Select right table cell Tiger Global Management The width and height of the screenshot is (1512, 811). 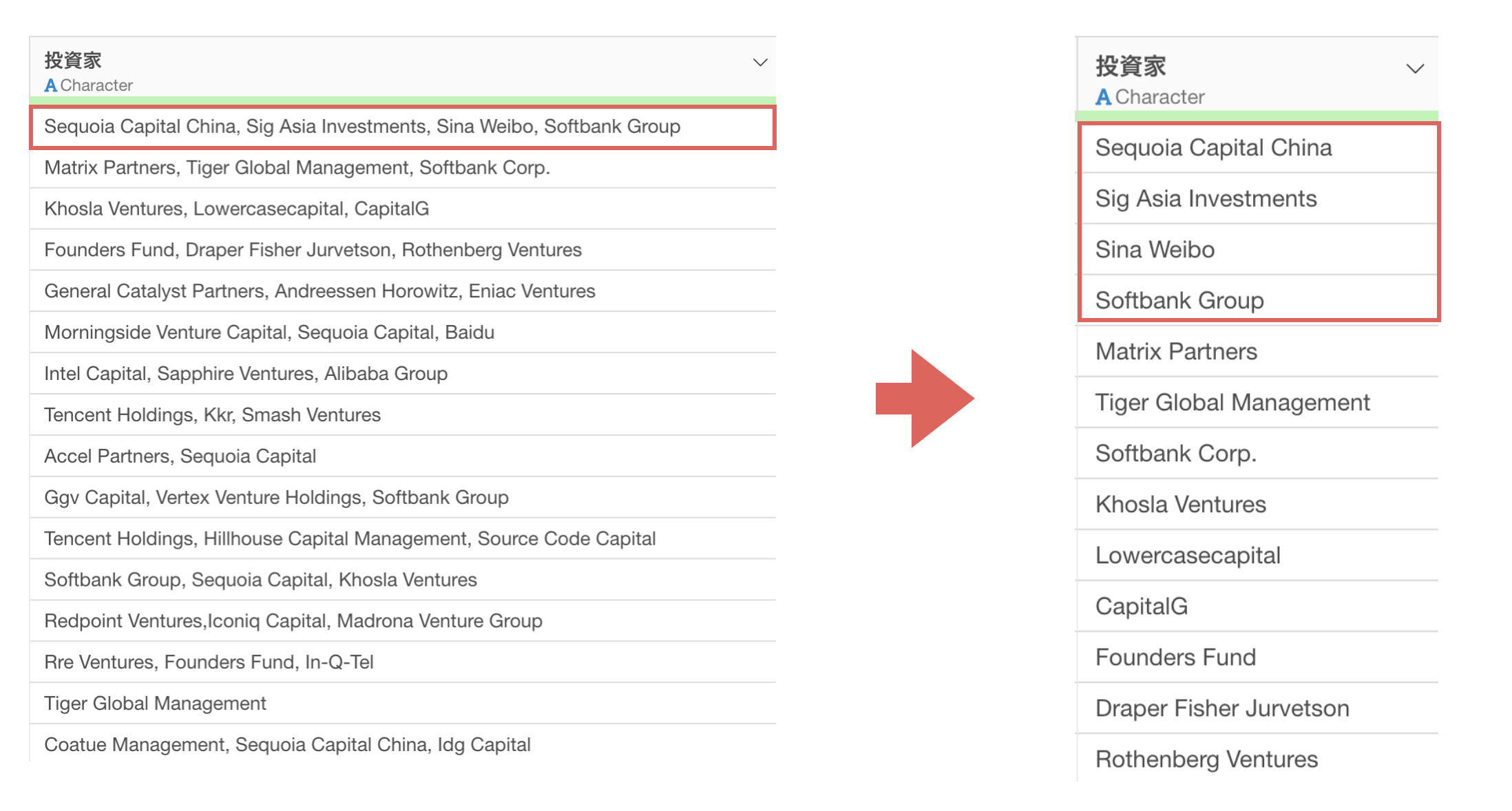click(x=1258, y=403)
